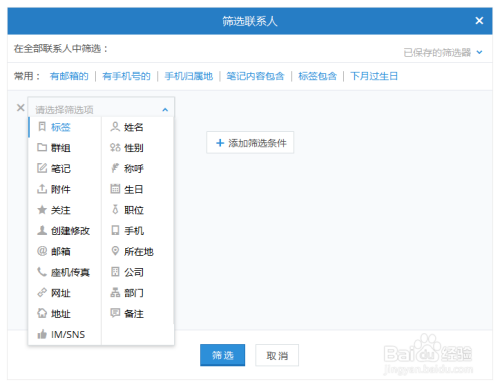Select 网址 filter option
Screen dimensions: 500x387
tap(65, 293)
